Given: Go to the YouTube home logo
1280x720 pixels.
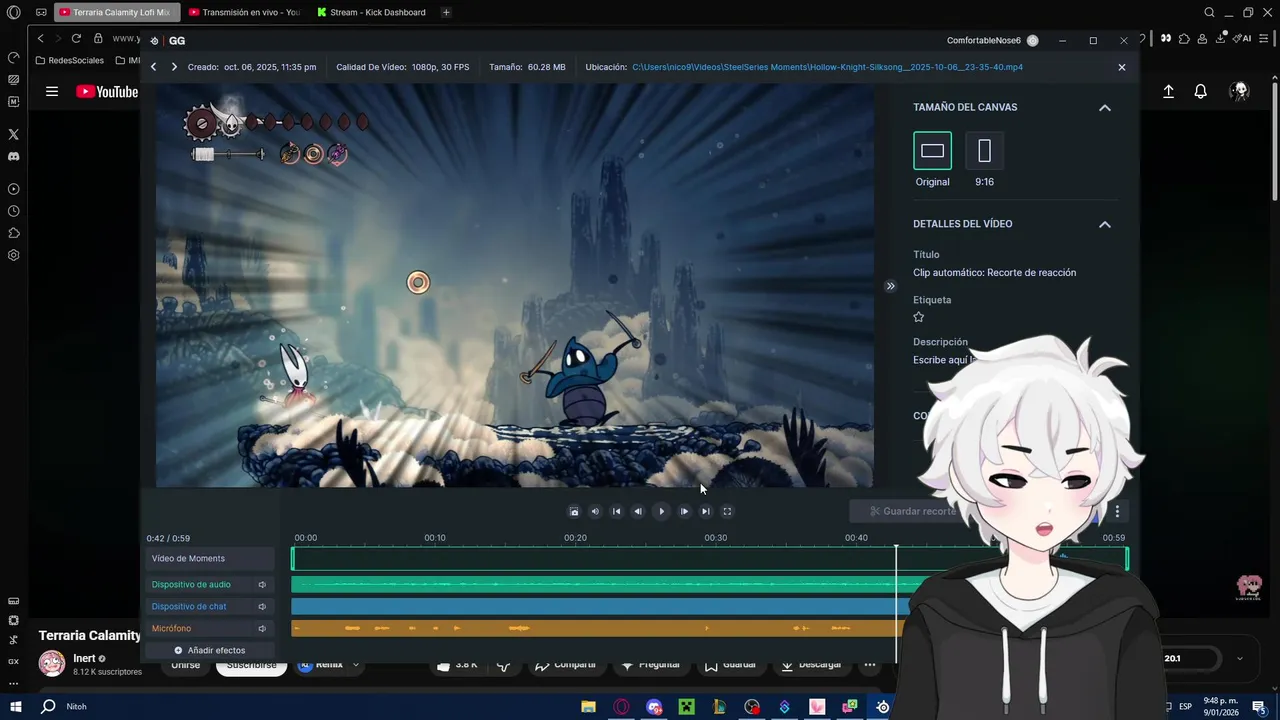Looking at the screenshot, I should click(x=107, y=92).
